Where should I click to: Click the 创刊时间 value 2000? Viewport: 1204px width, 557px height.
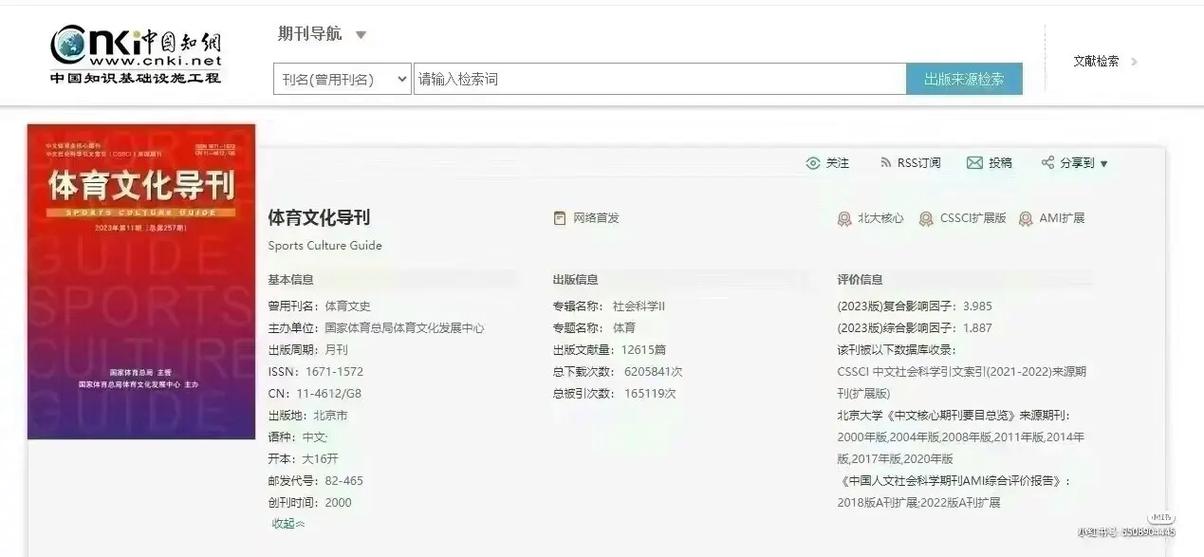click(338, 503)
